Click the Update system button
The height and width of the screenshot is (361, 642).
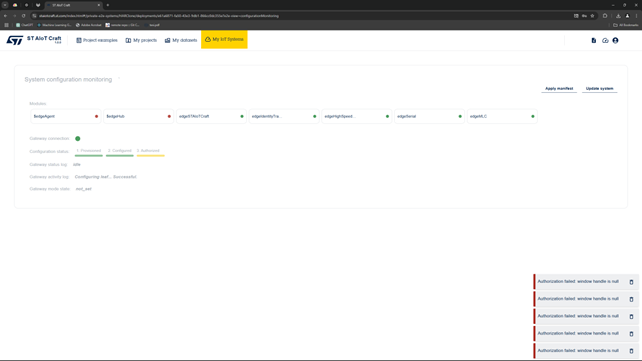point(599,88)
